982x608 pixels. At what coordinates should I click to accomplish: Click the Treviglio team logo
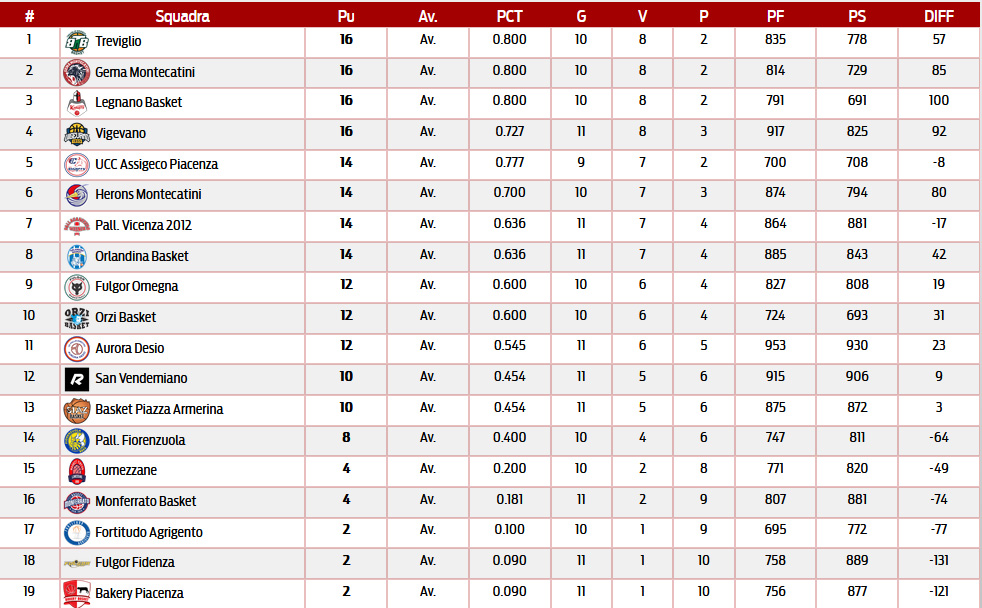pyautogui.click(x=77, y=41)
